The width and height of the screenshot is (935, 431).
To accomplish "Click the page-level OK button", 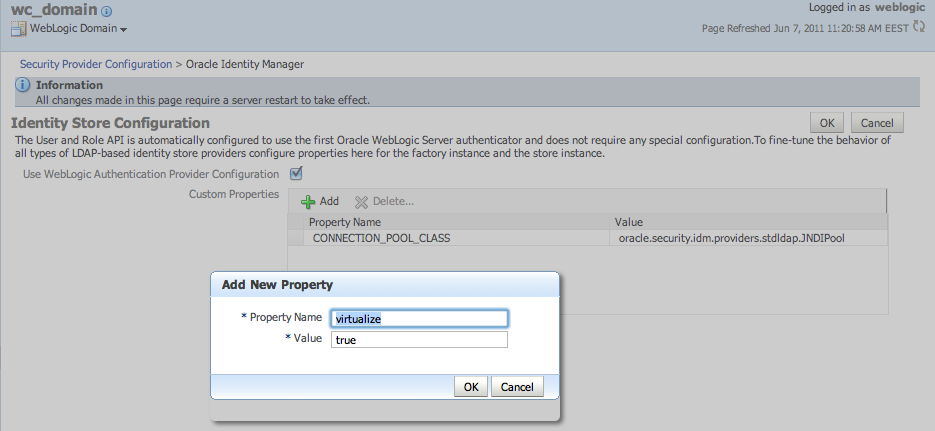I will click(826, 122).
